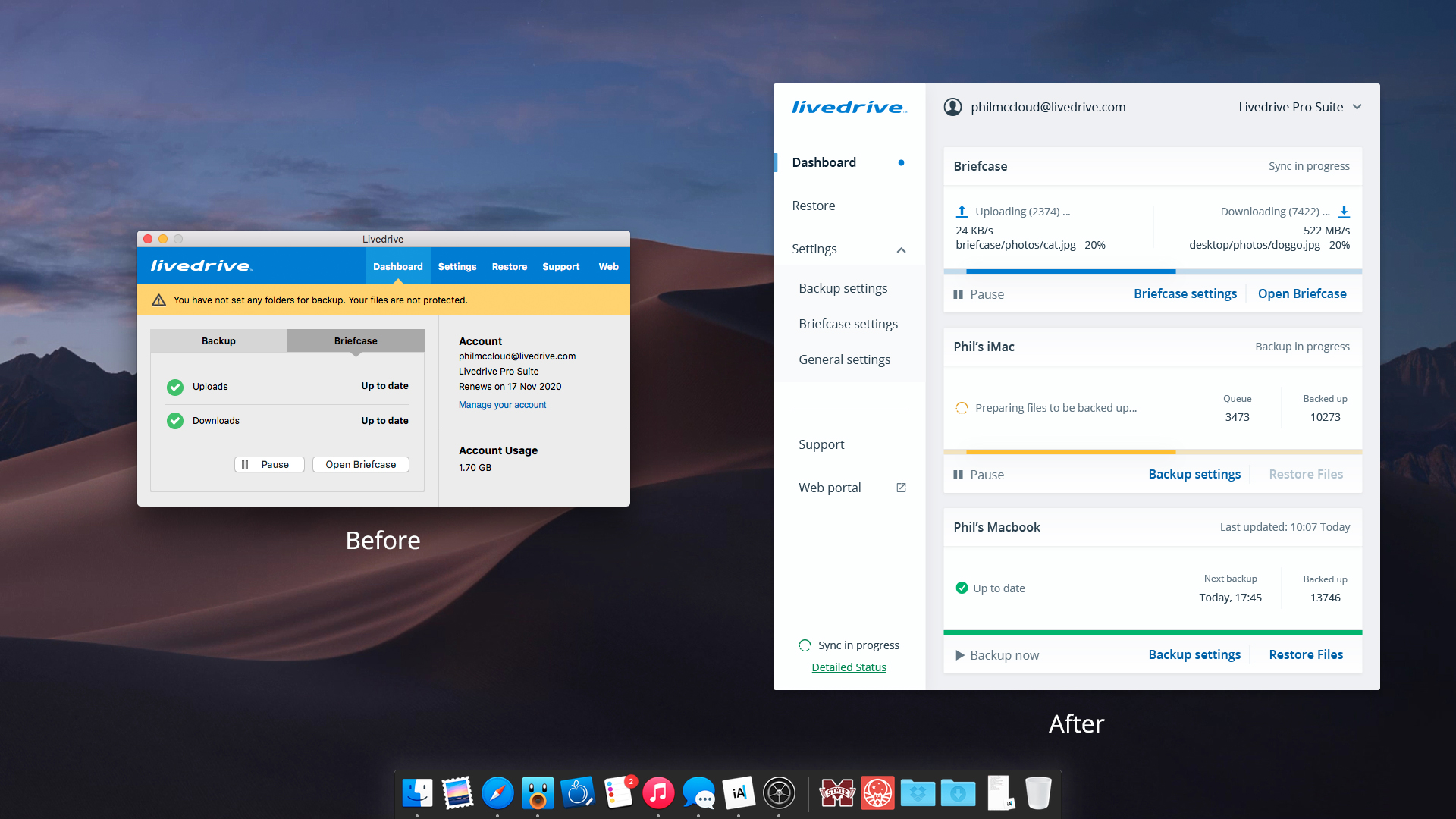The width and height of the screenshot is (1456, 819).
Task: Click the green check beside Downloads in old window
Action: pos(175,421)
